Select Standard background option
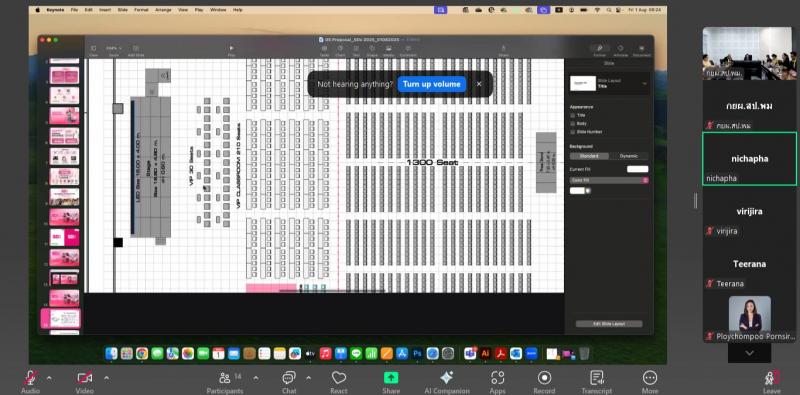Image resolution: width=800 pixels, height=395 pixels. click(x=589, y=156)
